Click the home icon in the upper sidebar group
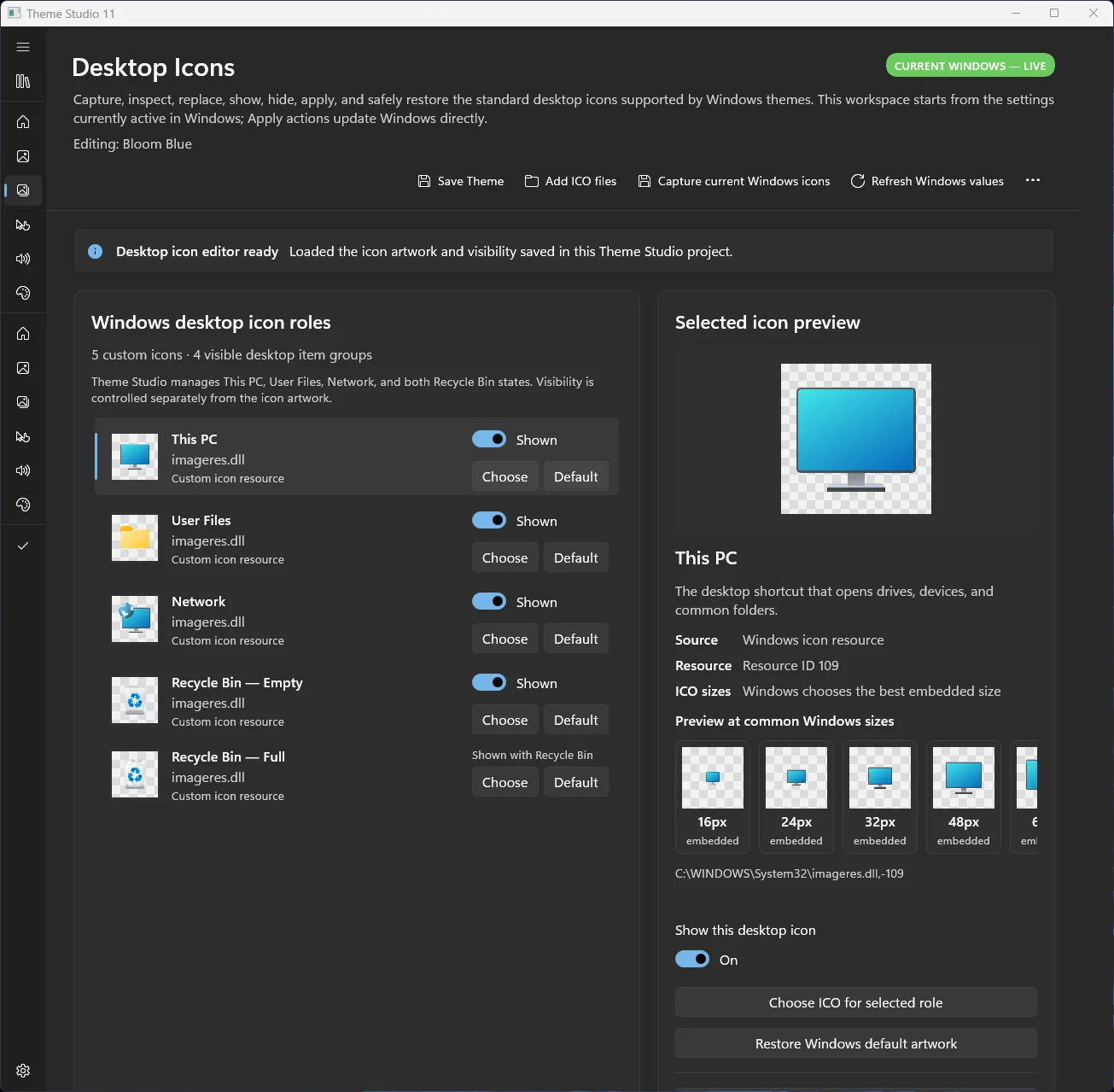This screenshot has height=1092, width=1114. 23,122
